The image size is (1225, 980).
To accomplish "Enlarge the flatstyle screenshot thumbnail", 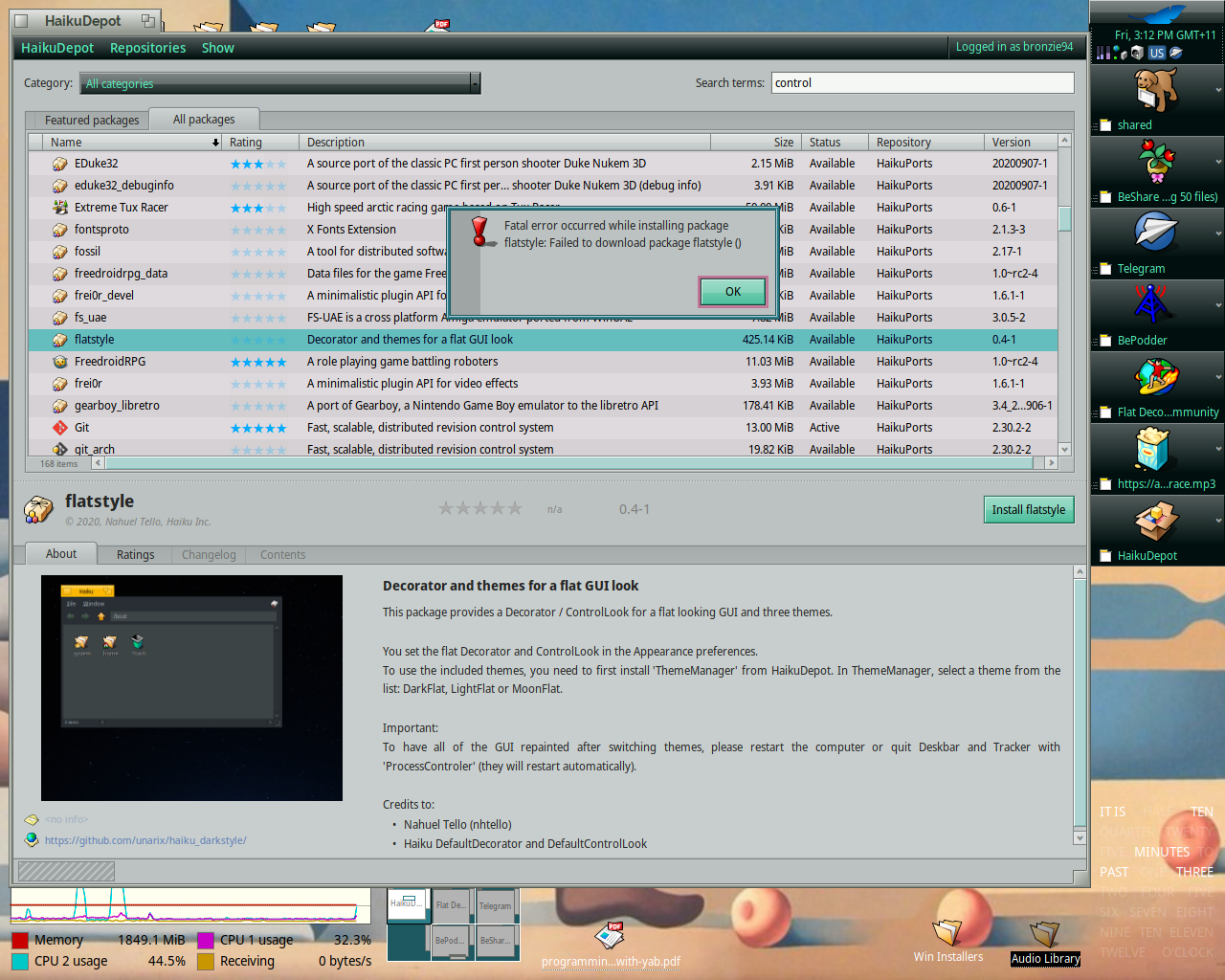I will pos(191,688).
